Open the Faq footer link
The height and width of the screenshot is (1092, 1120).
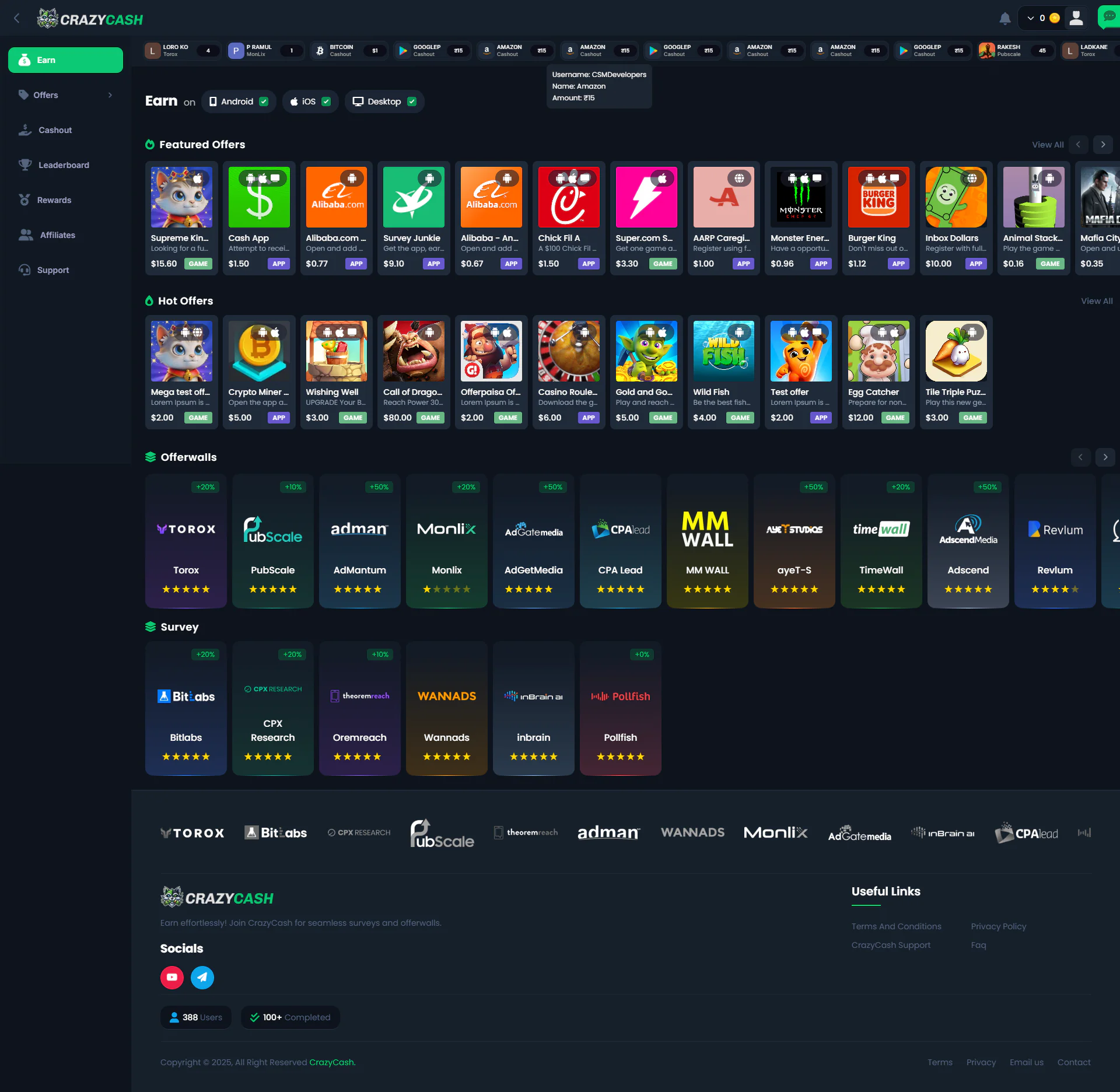pyautogui.click(x=978, y=945)
